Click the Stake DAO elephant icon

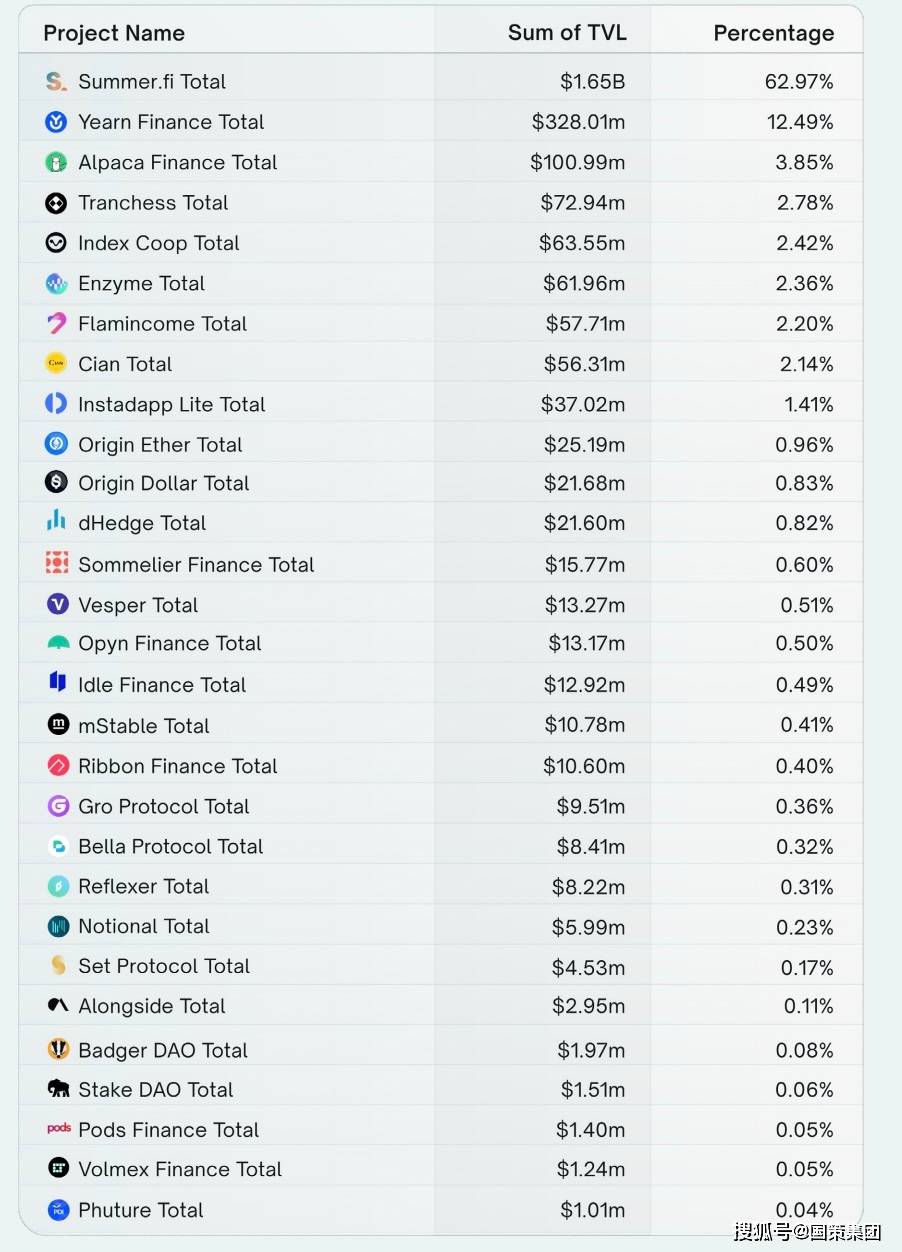[x=58, y=1088]
